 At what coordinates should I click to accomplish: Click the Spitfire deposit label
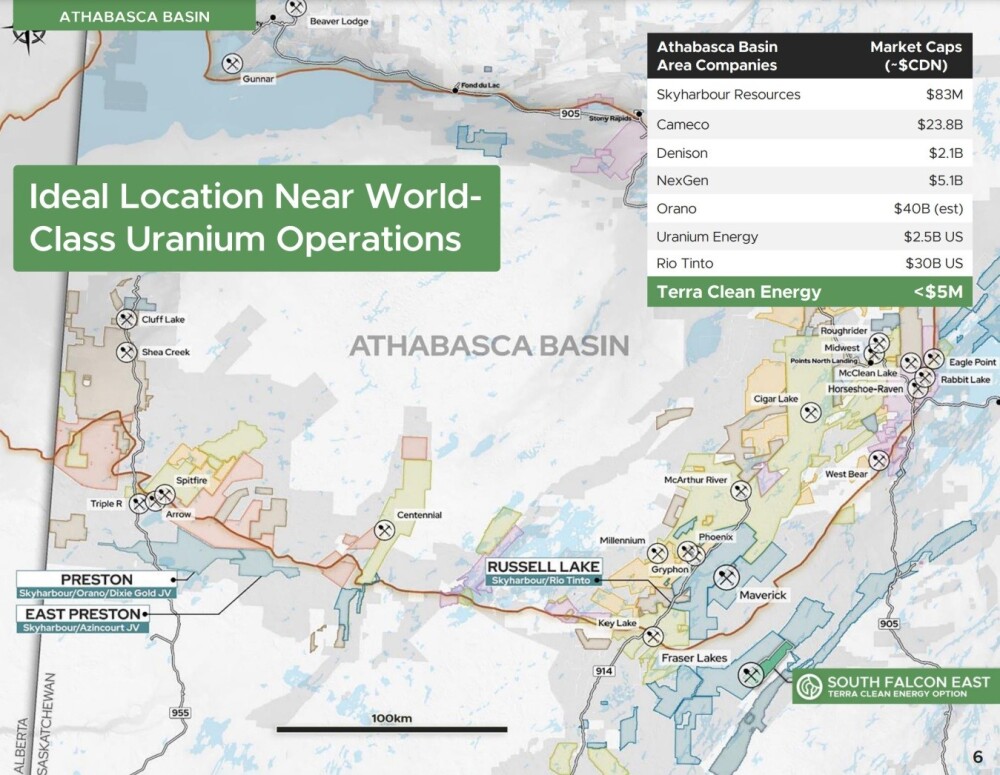click(191, 480)
